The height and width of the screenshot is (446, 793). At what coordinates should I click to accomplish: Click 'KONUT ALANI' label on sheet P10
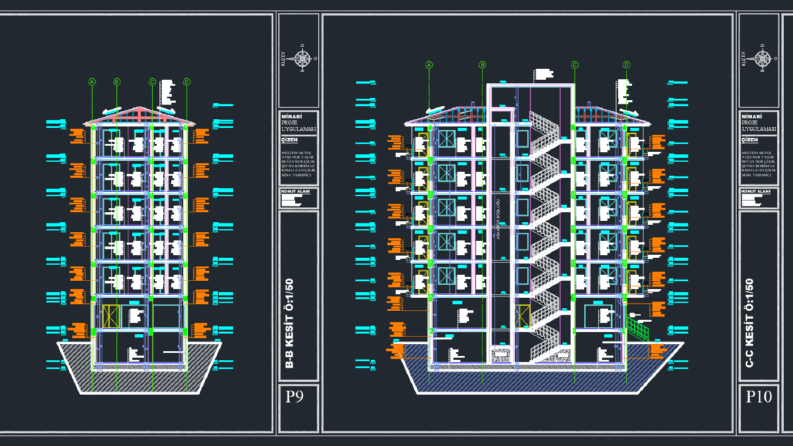[x=756, y=192]
